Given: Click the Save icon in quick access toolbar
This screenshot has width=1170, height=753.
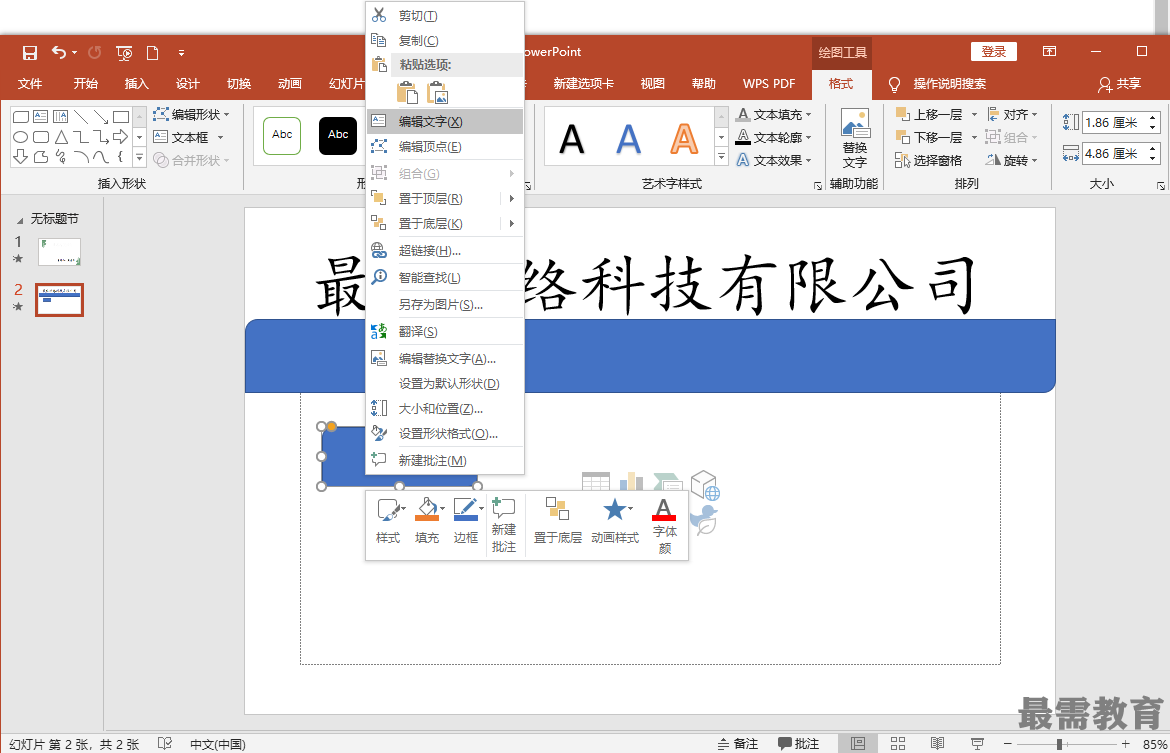Looking at the screenshot, I should click(x=30, y=53).
